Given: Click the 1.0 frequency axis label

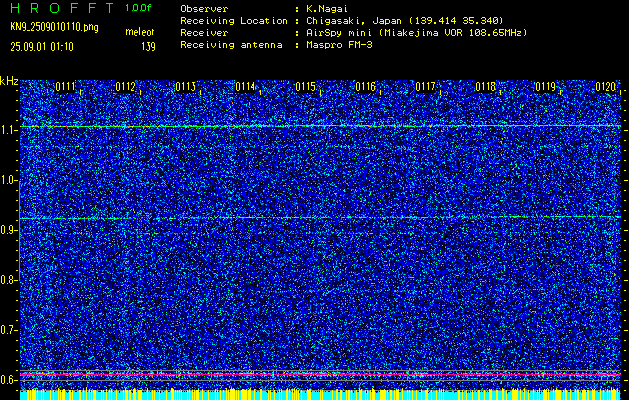Looking at the screenshot, I should (x=7, y=180).
